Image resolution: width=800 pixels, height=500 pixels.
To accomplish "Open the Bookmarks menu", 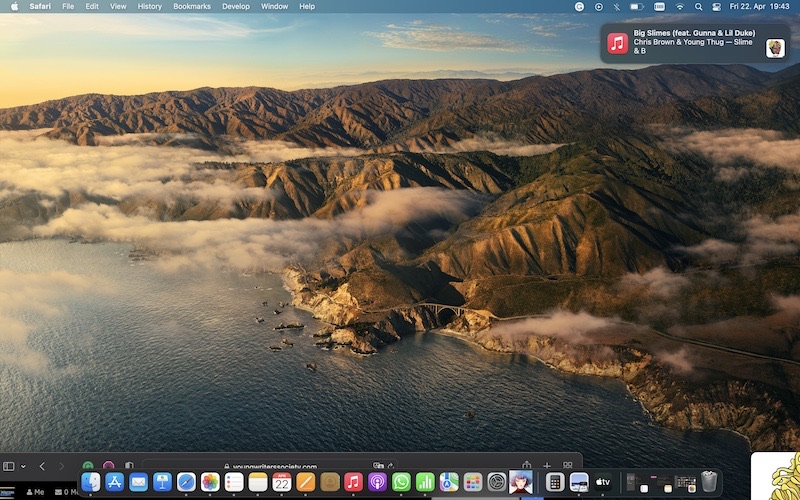I will click(x=192, y=7).
